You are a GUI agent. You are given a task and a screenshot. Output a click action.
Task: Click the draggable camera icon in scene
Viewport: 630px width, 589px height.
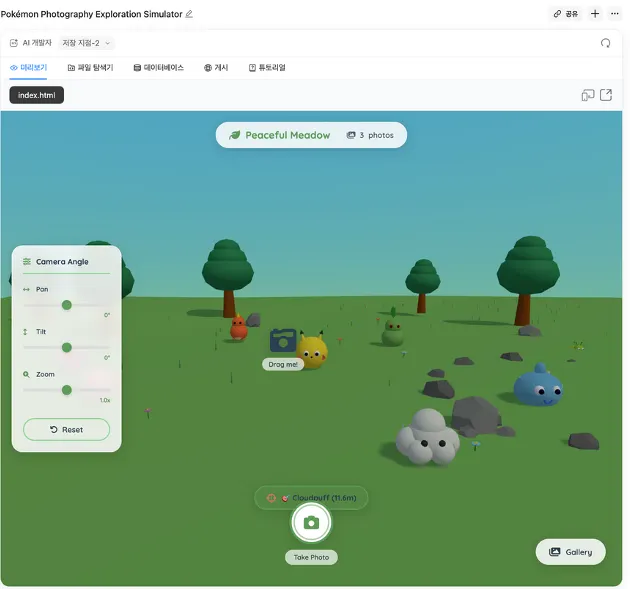tap(283, 341)
